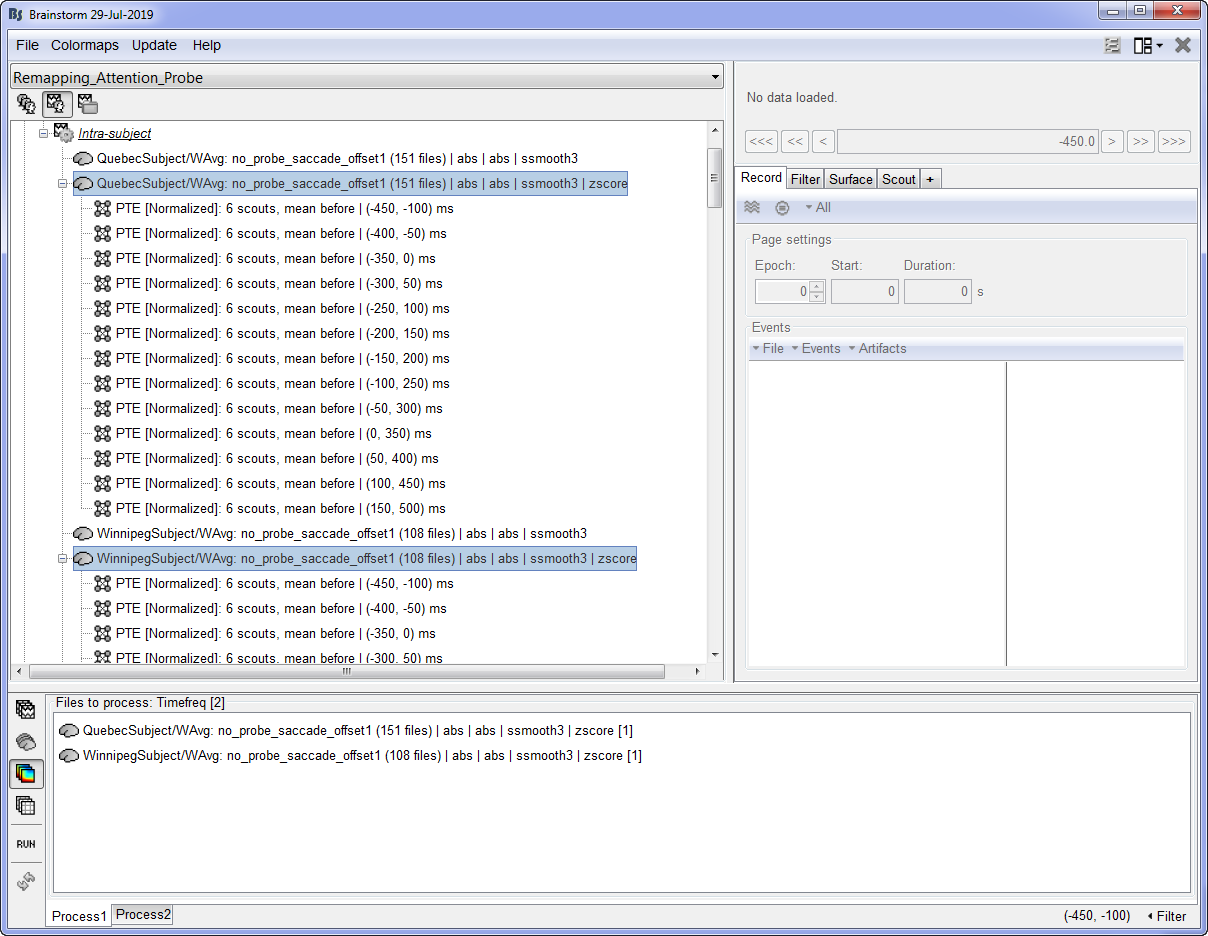Open the pipeline editor icon in toolbar
This screenshot has width=1208, height=936.
[1112, 45]
